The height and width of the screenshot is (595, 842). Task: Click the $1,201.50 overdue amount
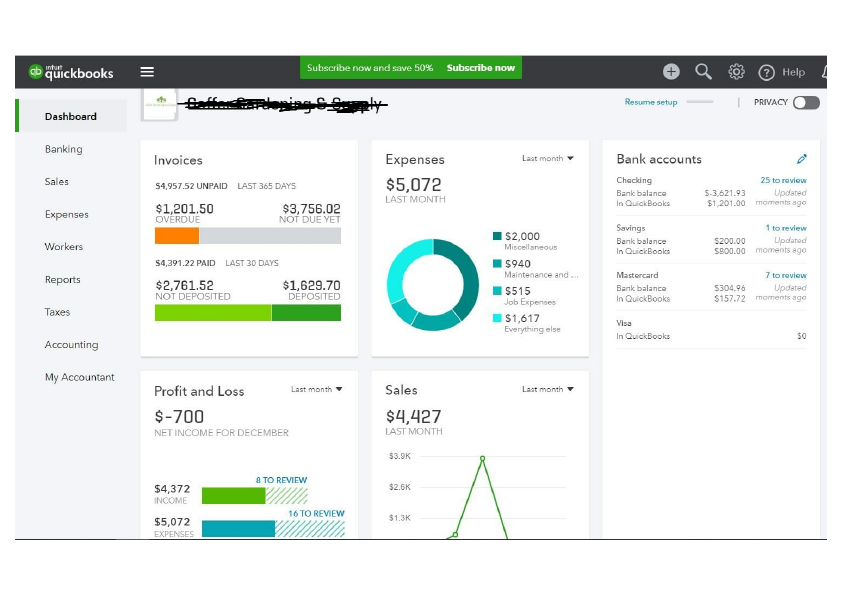[184, 209]
